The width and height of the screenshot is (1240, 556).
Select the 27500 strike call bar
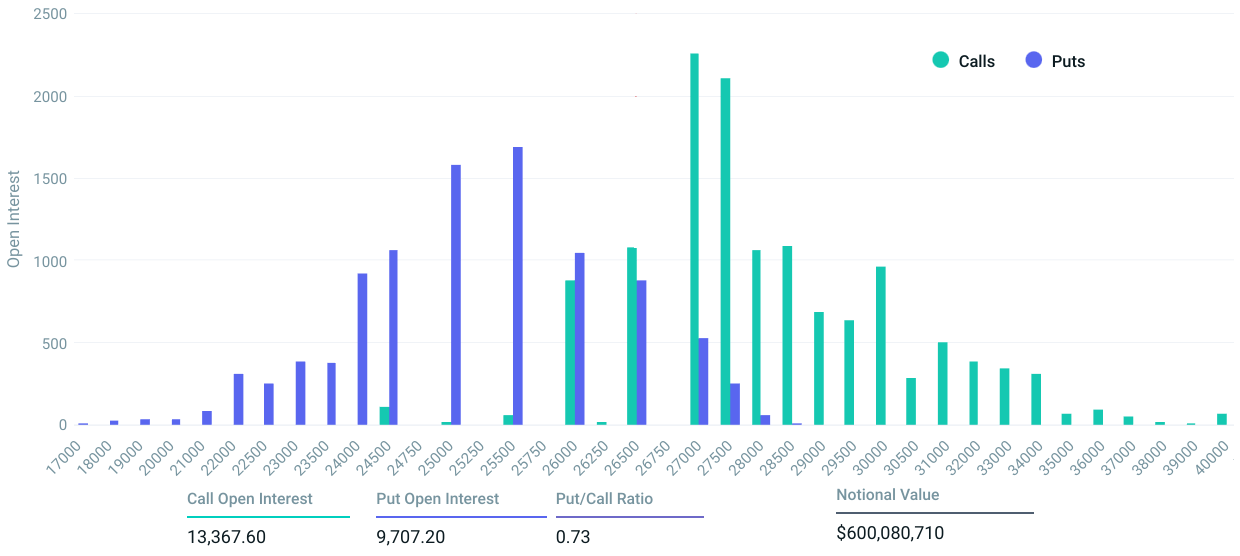pos(725,251)
